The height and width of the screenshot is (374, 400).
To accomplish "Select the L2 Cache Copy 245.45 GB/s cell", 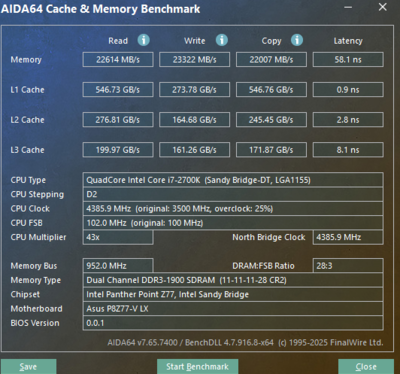I will click(x=271, y=120).
